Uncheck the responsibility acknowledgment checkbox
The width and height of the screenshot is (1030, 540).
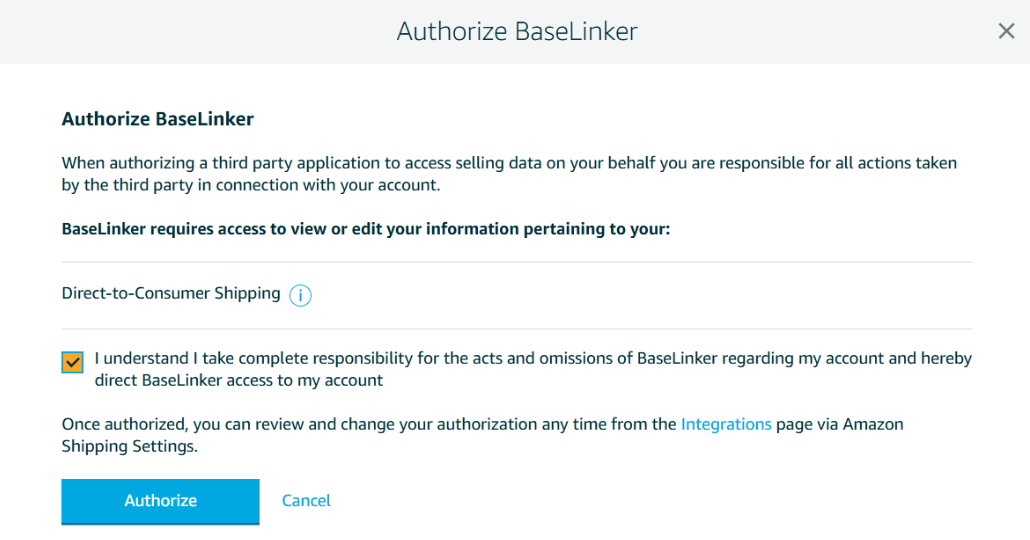click(72, 362)
